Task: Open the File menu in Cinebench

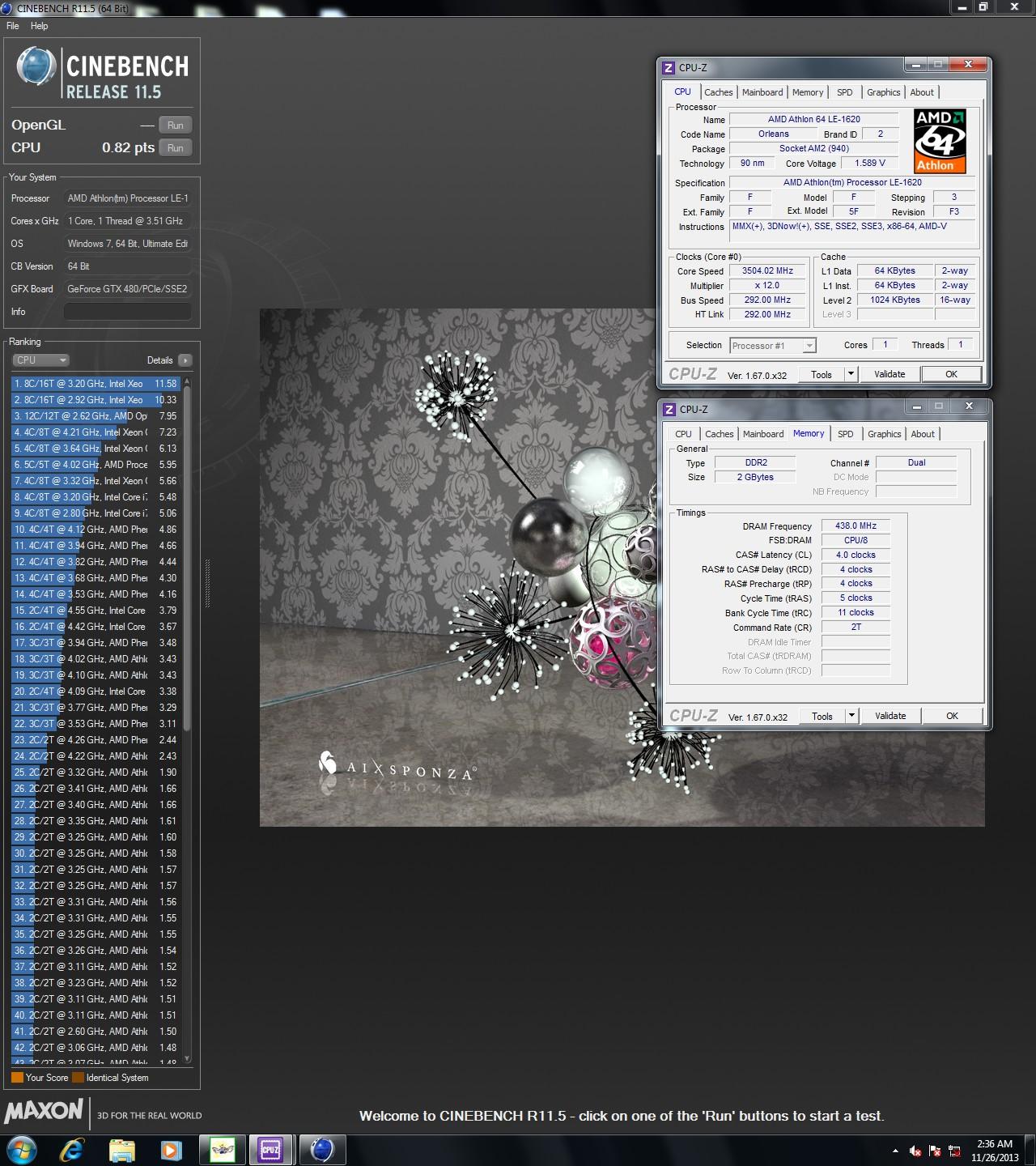Action: pyautogui.click(x=12, y=26)
